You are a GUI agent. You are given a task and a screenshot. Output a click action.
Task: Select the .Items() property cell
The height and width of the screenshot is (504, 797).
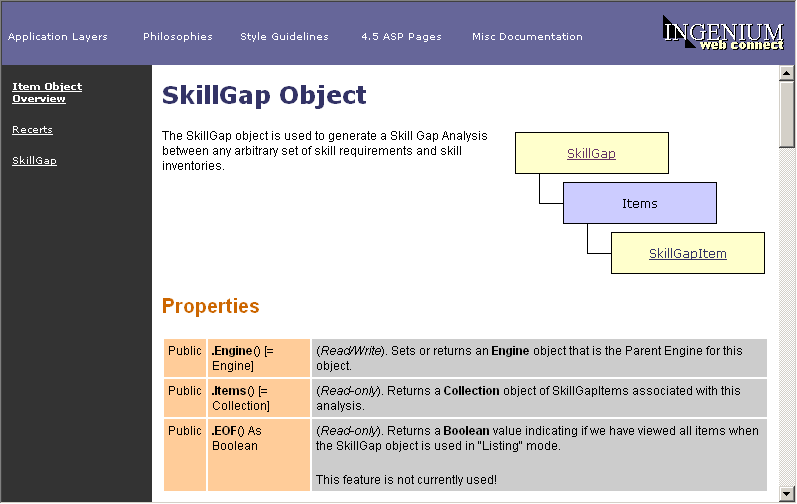click(258, 398)
